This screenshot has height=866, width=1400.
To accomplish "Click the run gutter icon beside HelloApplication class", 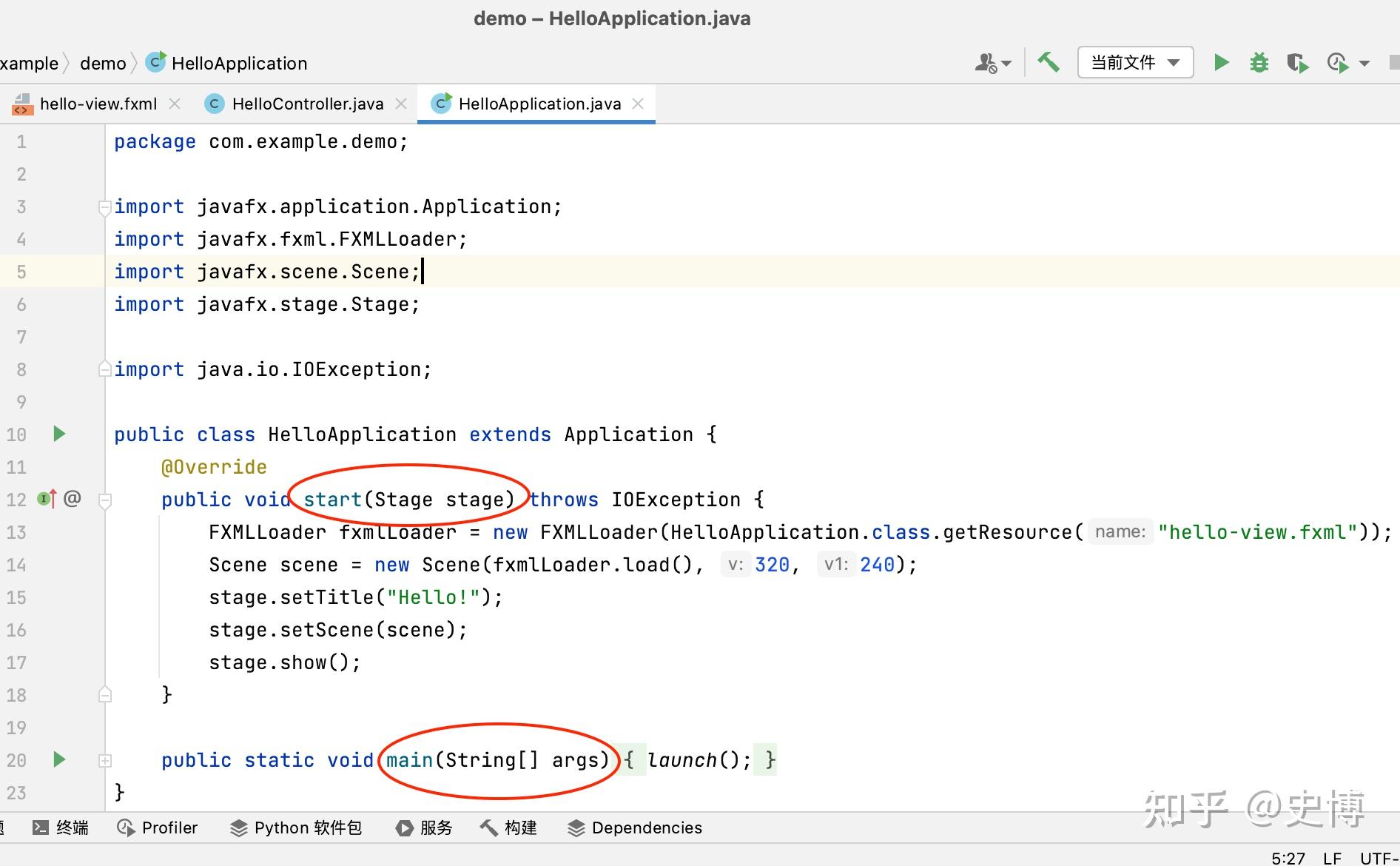I will [59, 434].
